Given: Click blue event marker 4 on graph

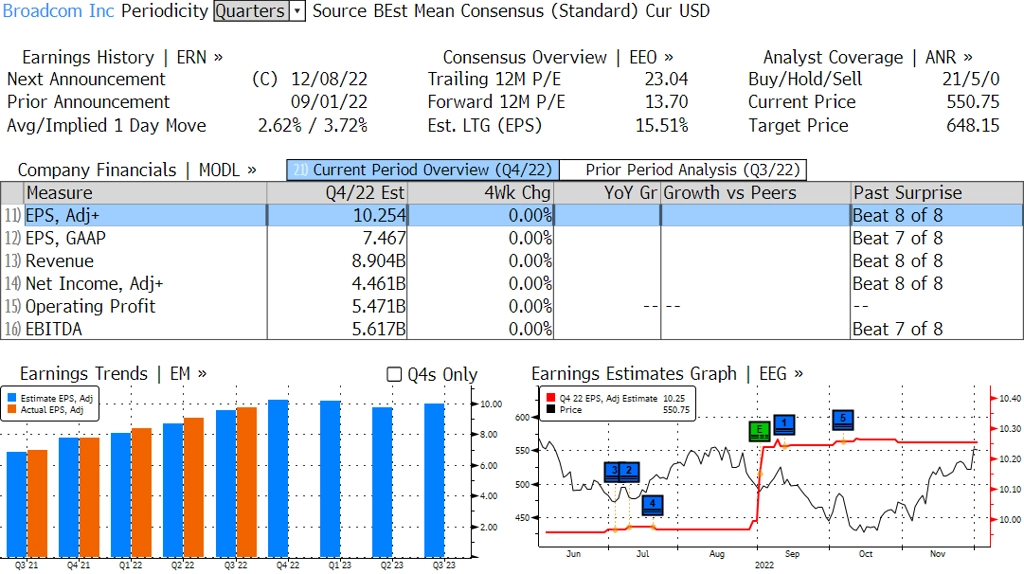Looking at the screenshot, I should 652,505.
